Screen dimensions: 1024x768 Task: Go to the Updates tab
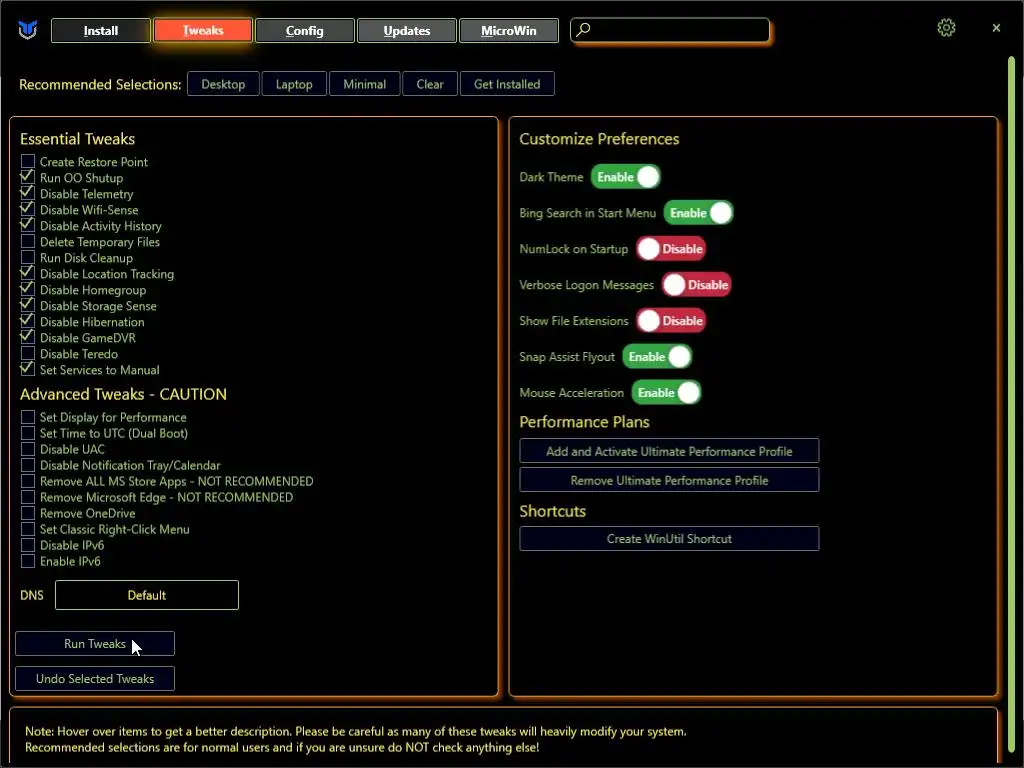click(x=406, y=31)
